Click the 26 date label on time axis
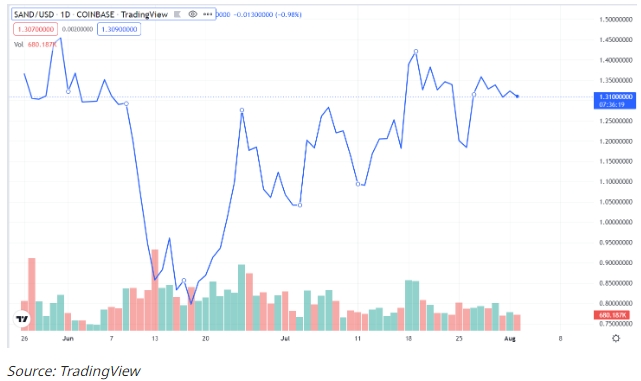The height and width of the screenshot is (381, 641). pos(25,338)
